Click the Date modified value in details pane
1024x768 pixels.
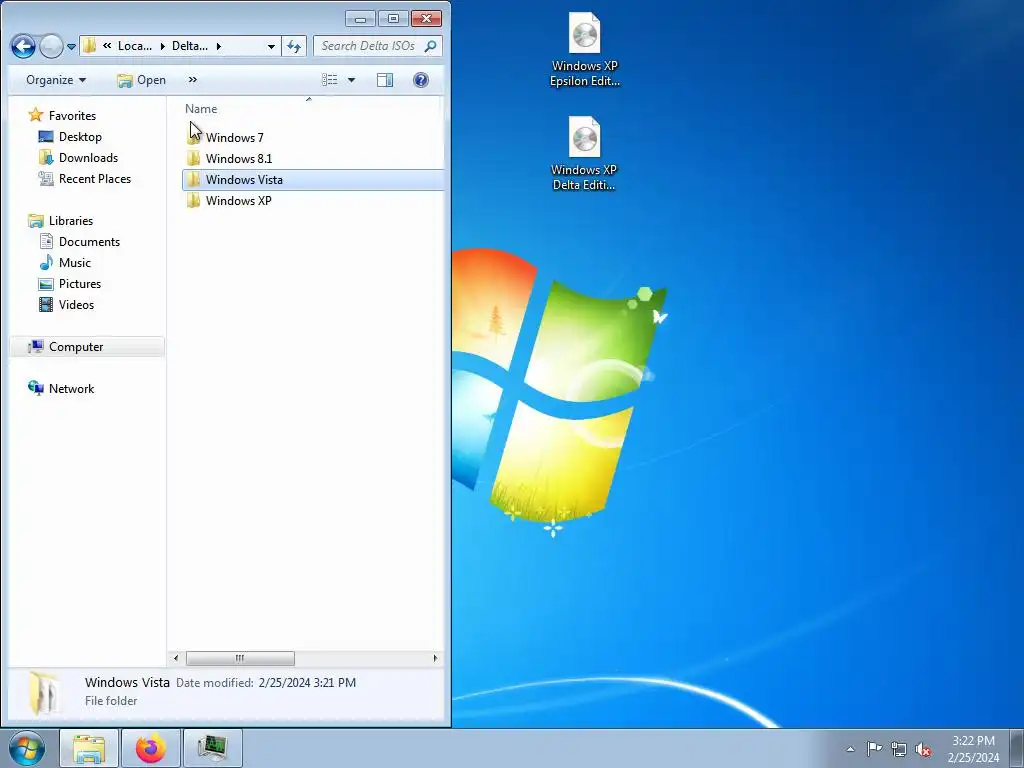[307, 682]
